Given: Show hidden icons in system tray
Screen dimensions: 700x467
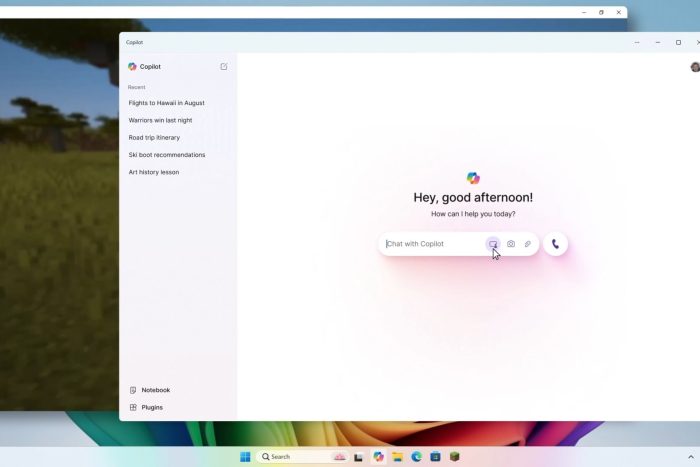Looking at the screenshot, I should coord(691,457).
